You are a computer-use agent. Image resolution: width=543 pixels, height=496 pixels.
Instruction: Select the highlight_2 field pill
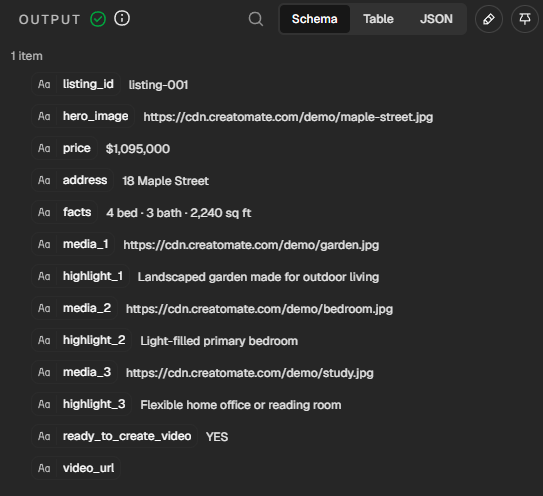click(82, 340)
